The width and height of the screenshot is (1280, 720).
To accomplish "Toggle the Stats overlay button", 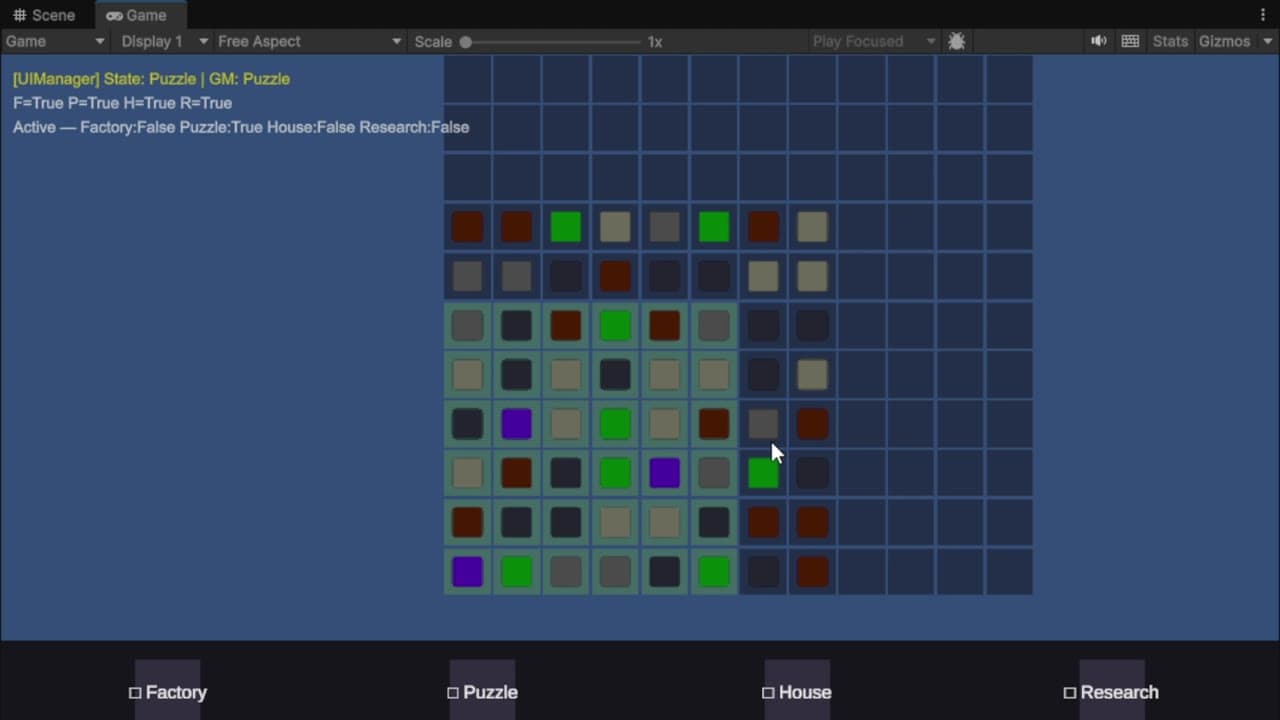I will pyautogui.click(x=1170, y=41).
